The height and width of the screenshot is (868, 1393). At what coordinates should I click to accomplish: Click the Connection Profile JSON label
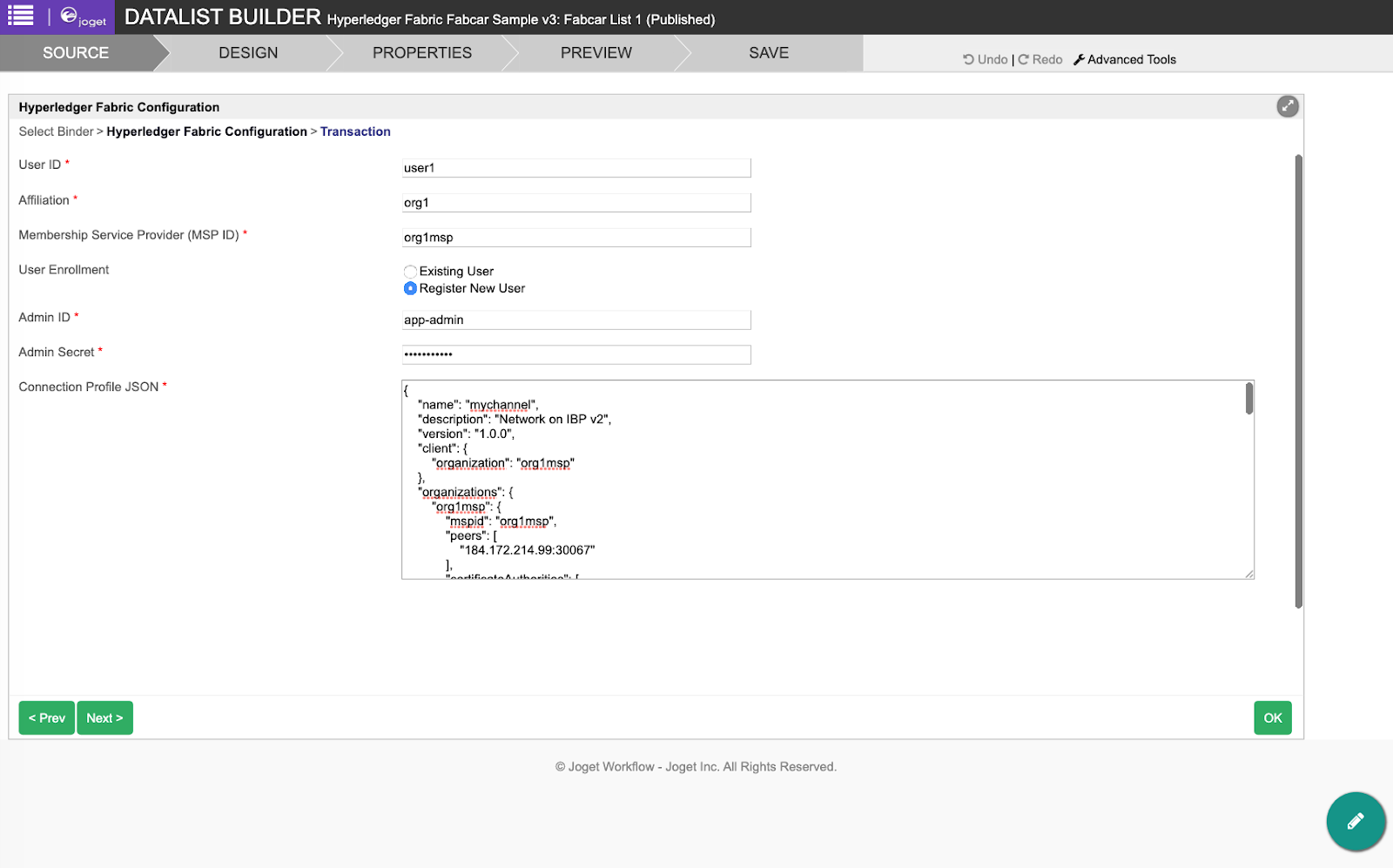tap(89, 387)
